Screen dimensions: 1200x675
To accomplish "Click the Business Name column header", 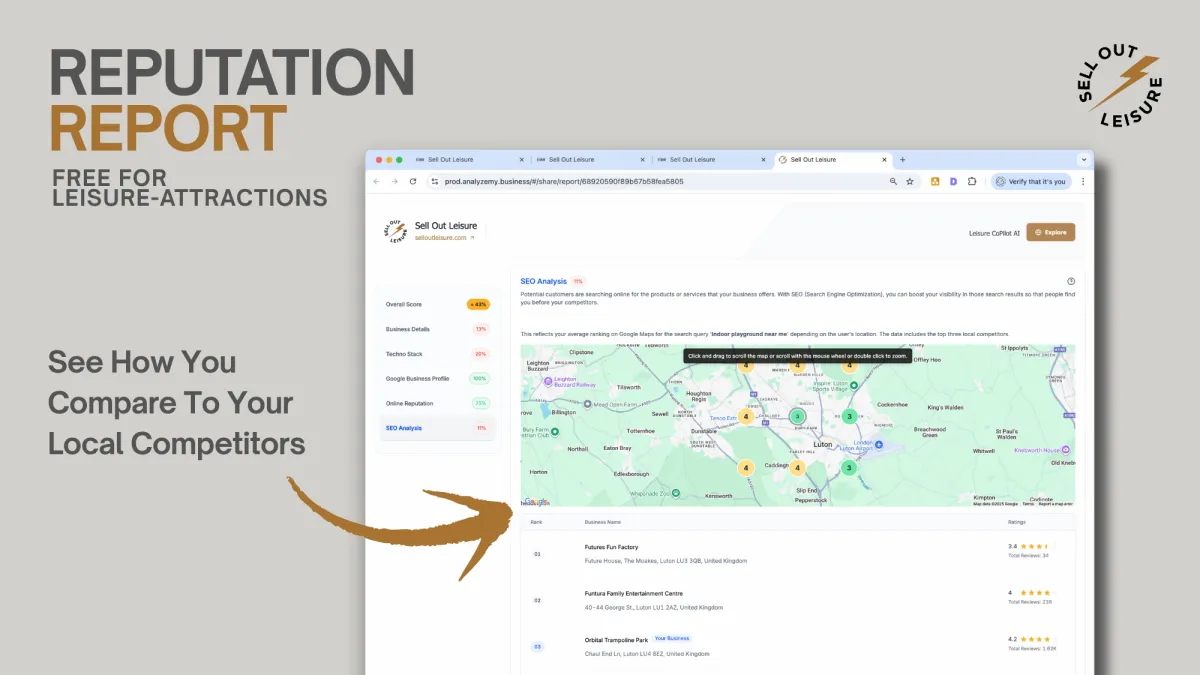I will [603, 522].
